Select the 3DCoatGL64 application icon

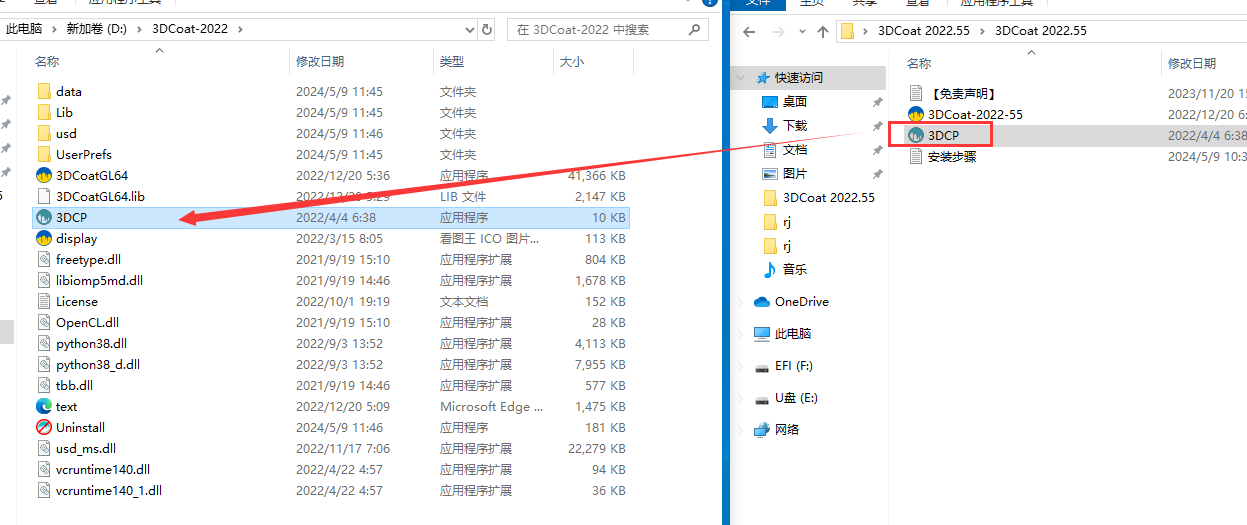coord(43,175)
